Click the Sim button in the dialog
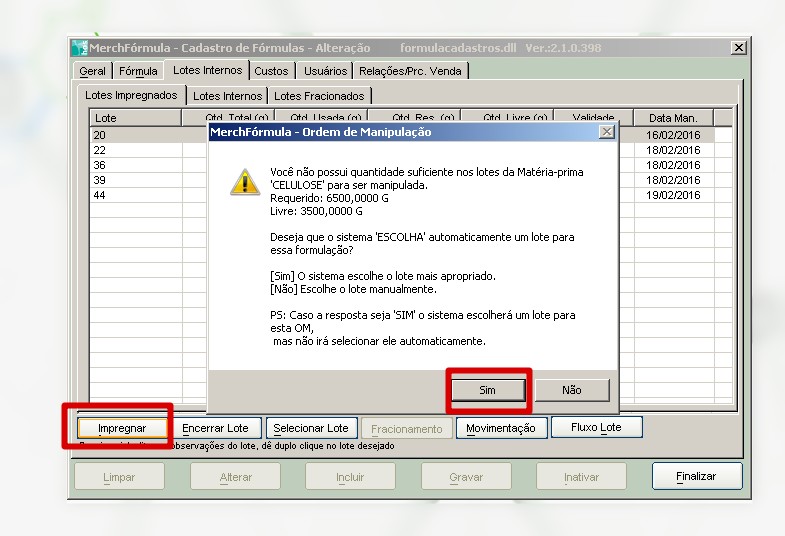Screen dimensions: 785x536 (x=487, y=390)
